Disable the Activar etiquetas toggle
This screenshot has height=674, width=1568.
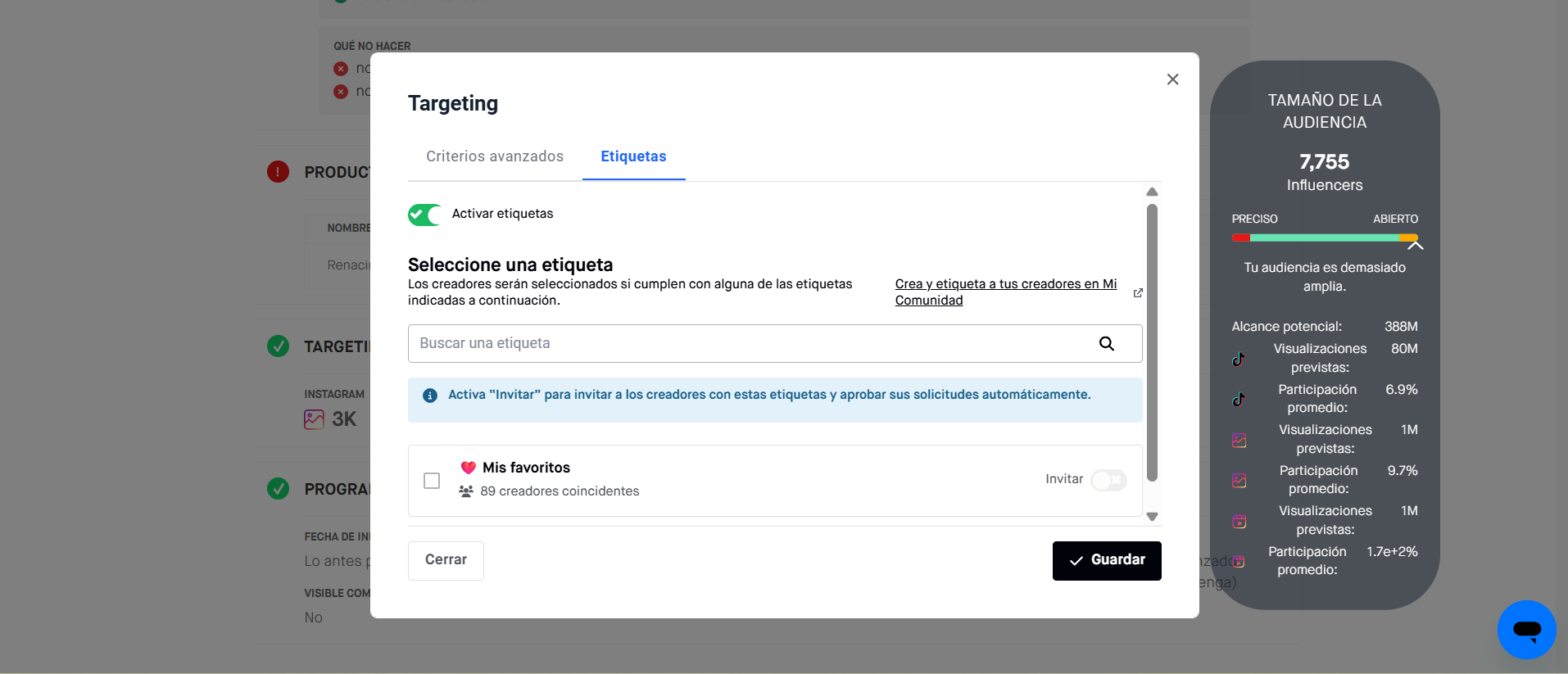[x=424, y=215]
